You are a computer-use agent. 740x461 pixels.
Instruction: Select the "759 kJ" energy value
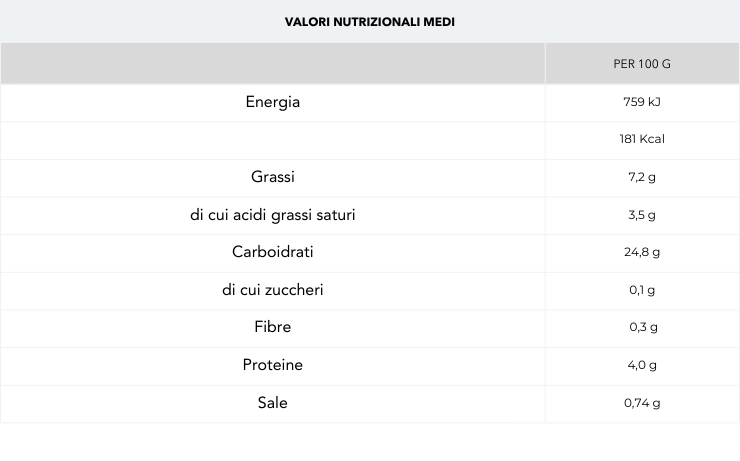[x=642, y=102]
